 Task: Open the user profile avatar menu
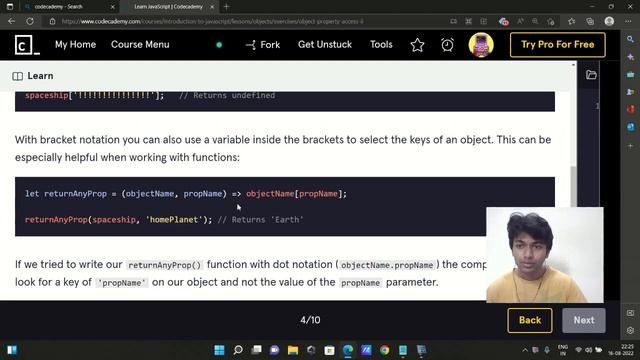tap(481, 45)
